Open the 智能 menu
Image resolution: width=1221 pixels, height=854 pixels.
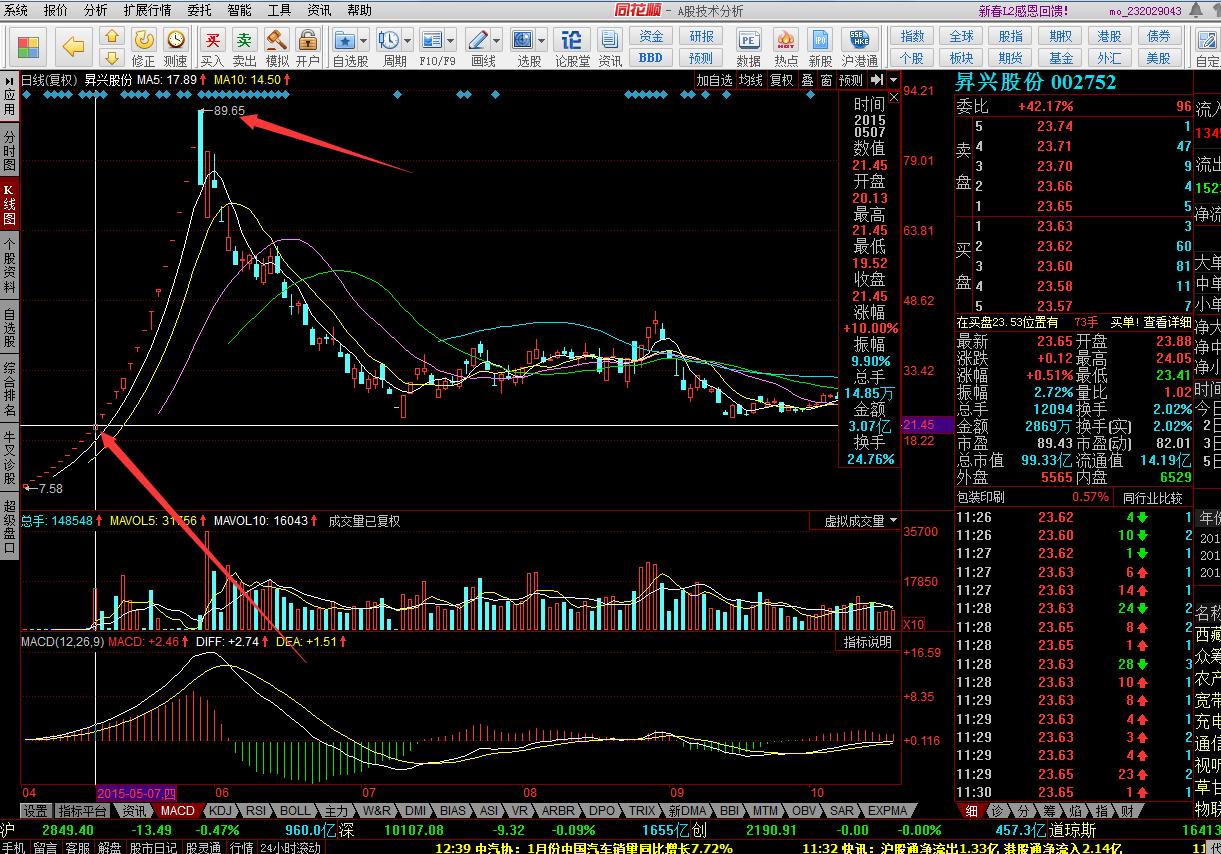click(239, 10)
